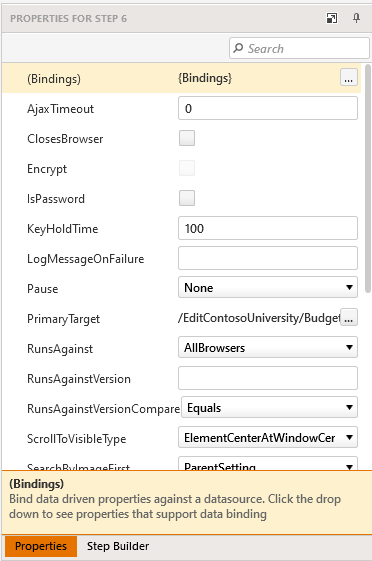Click the vertical scrollbar of the properties list
The width and height of the screenshot is (372, 561).
(x=368, y=178)
